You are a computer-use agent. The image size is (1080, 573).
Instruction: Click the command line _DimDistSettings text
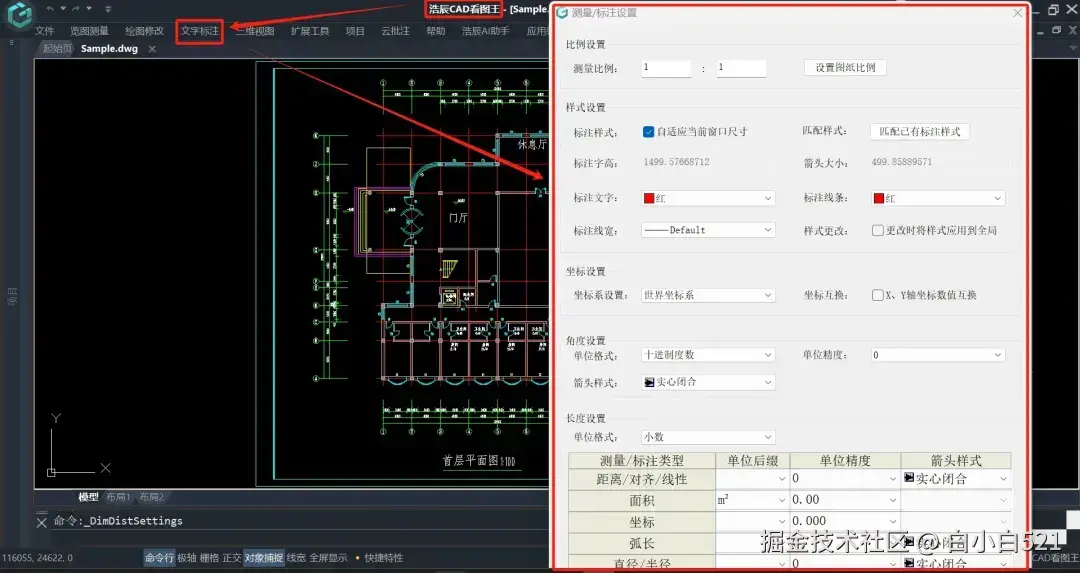click(133, 521)
